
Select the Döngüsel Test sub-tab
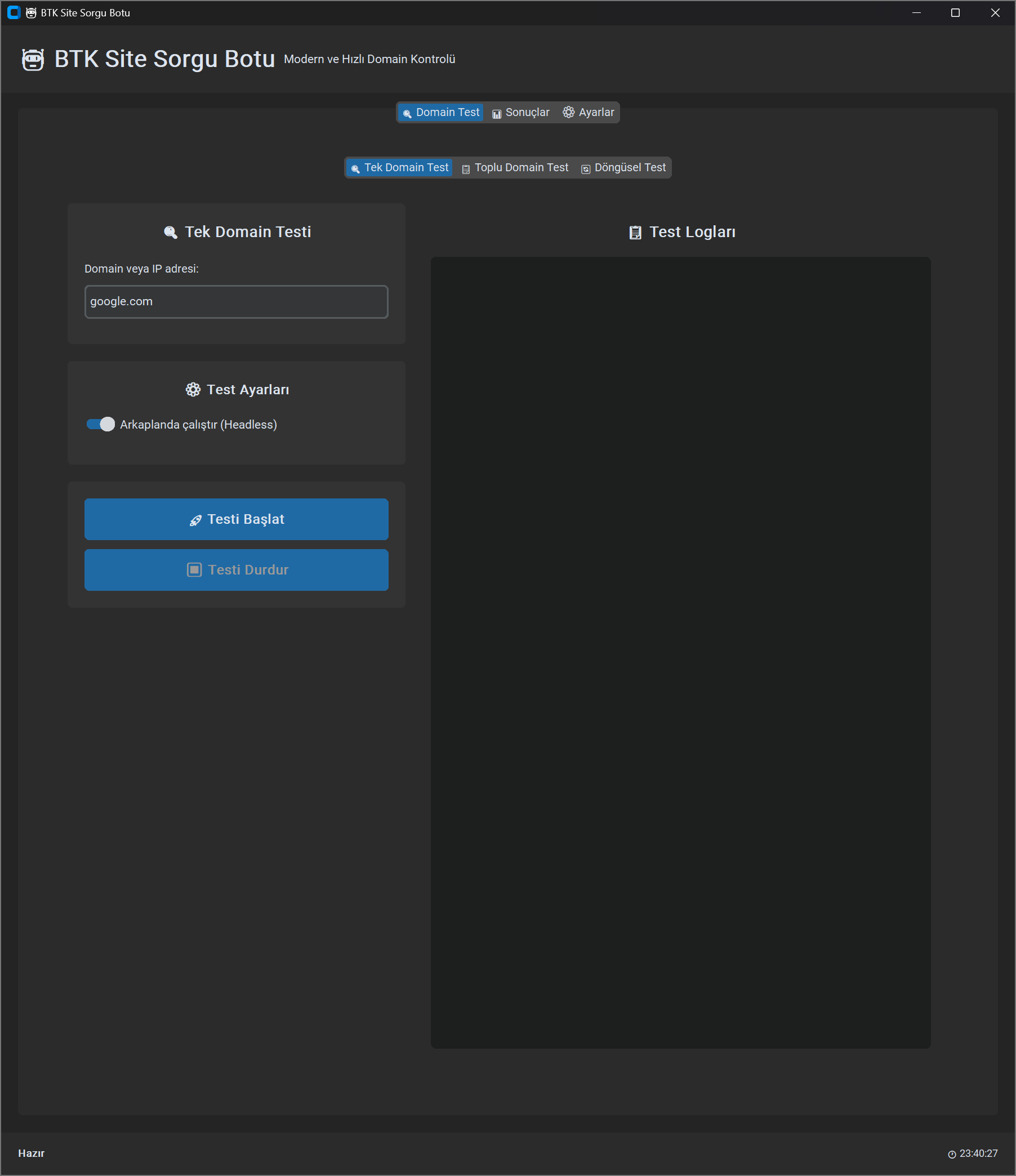623,167
